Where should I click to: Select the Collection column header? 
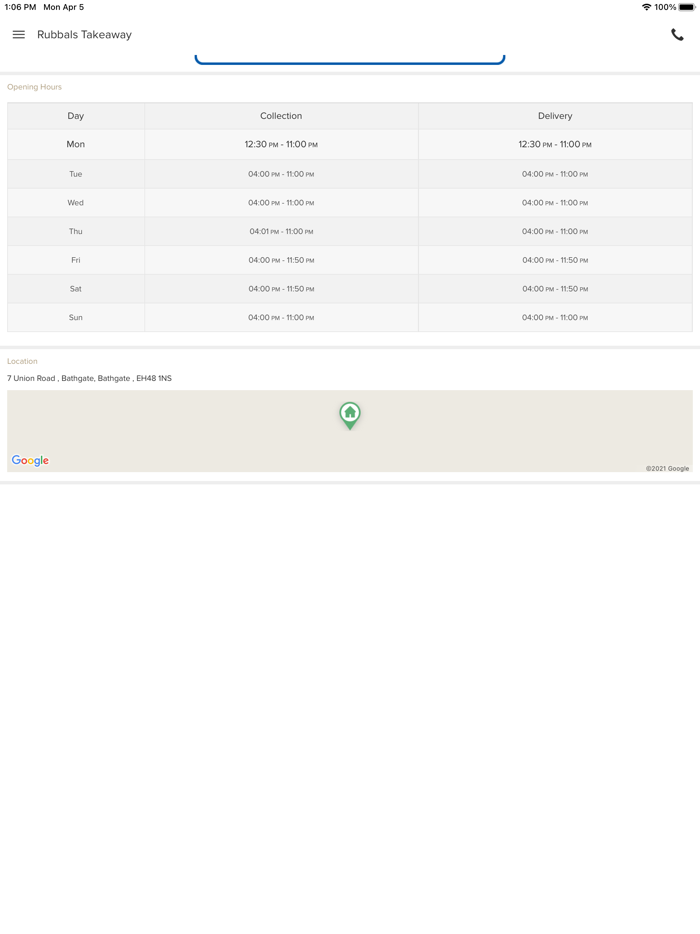click(x=281, y=116)
